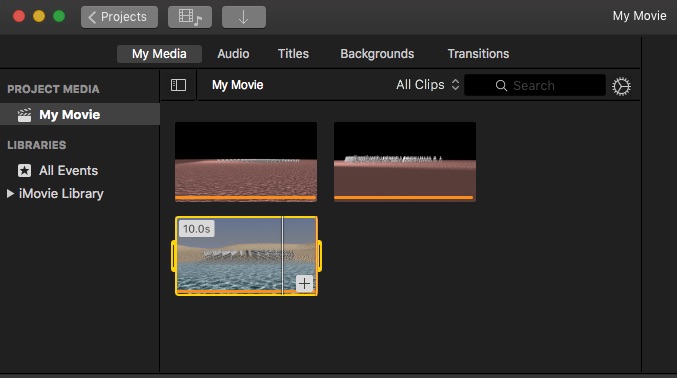Click the green full-screen button
677x378 pixels.
click(x=59, y=16)
